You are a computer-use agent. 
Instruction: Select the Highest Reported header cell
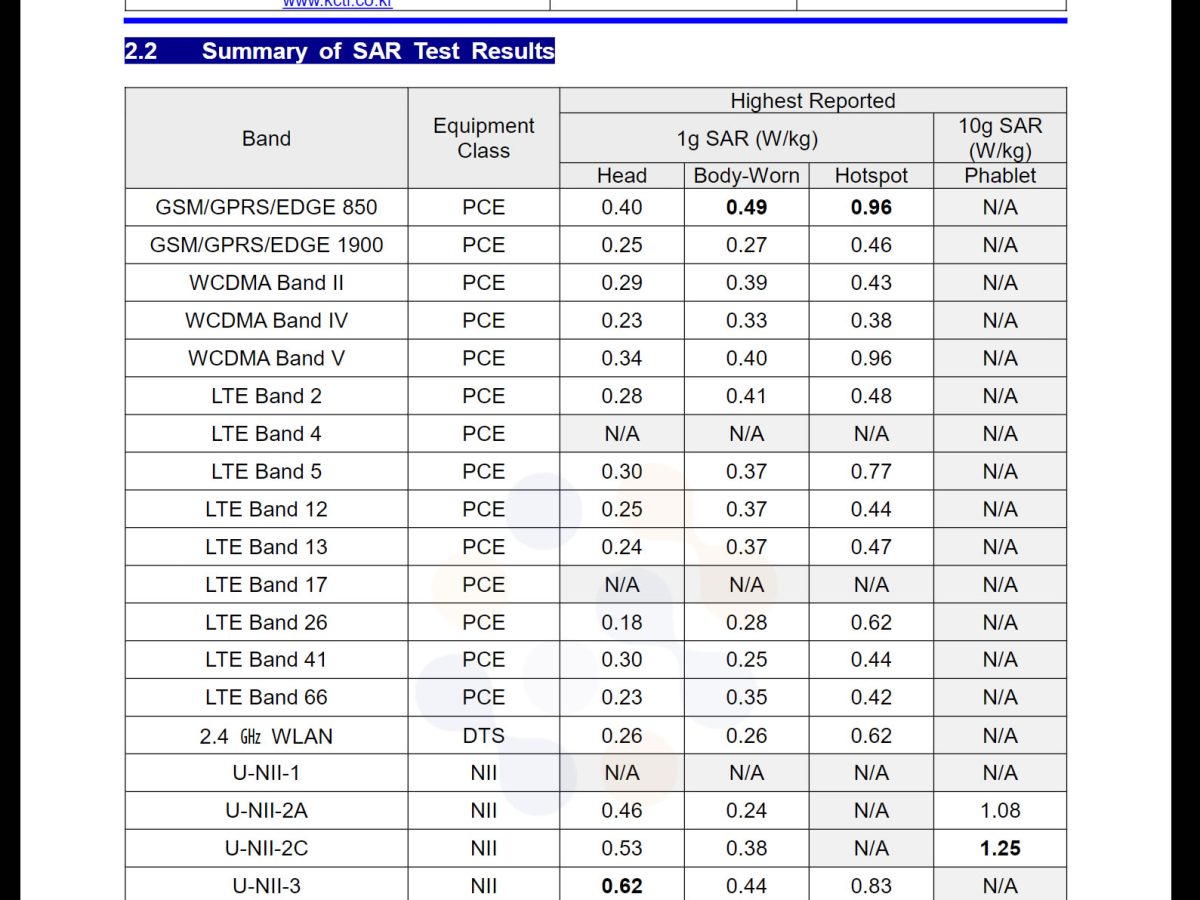(x=812, y=101)
